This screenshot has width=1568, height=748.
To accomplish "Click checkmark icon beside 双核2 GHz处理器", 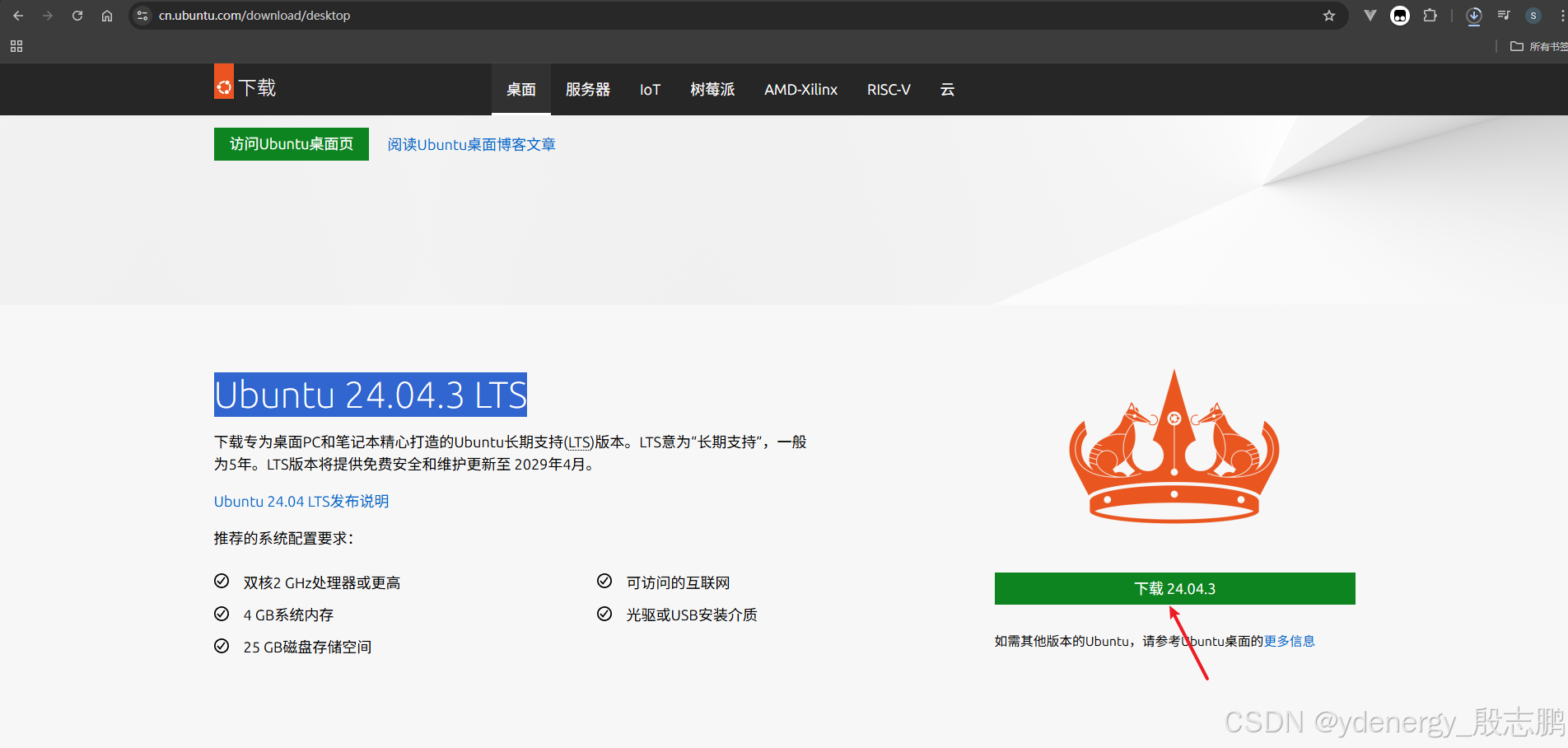I will pyautogui.click(x=222, y=581).
